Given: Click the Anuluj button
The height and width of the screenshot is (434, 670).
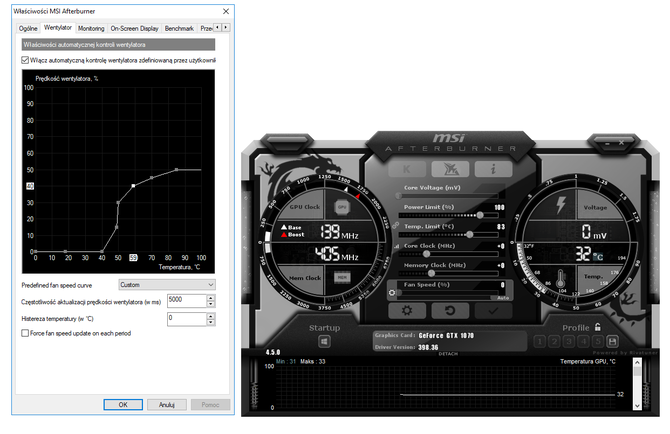Looking at the screenshot, I should click(x=167, y=404).
